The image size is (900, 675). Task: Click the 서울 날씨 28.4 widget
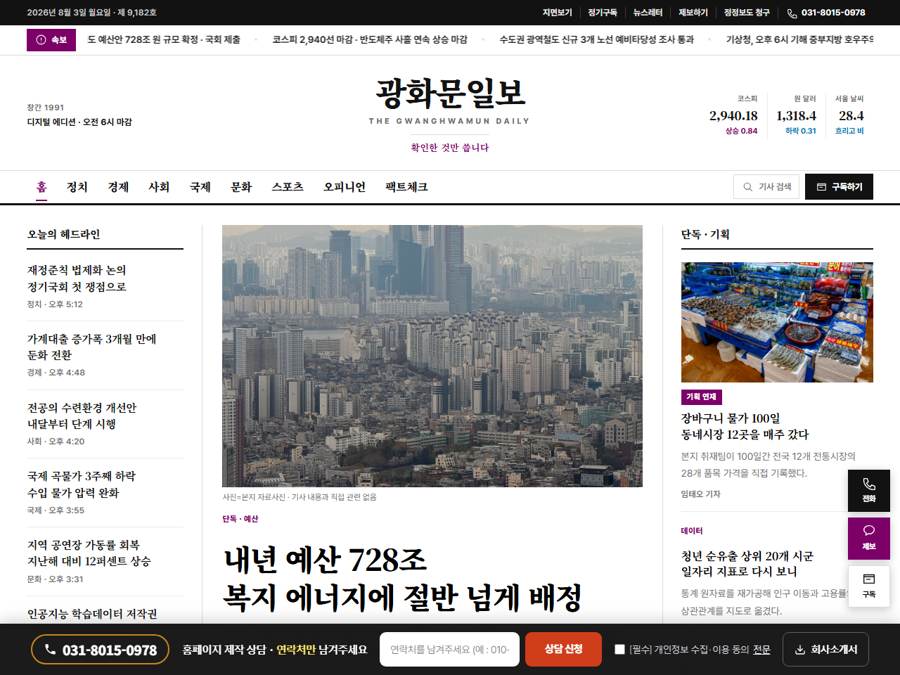[850, 115]
